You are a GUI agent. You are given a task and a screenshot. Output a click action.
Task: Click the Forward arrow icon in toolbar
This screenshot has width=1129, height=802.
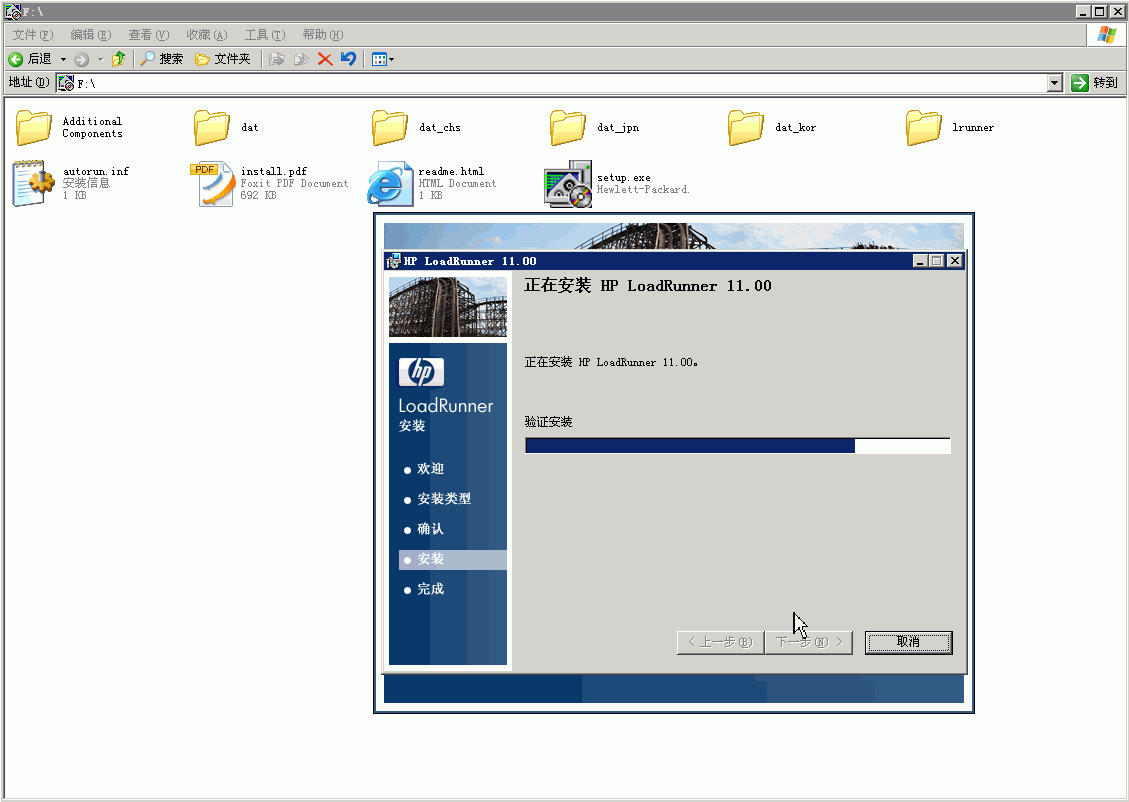[81, 59]
